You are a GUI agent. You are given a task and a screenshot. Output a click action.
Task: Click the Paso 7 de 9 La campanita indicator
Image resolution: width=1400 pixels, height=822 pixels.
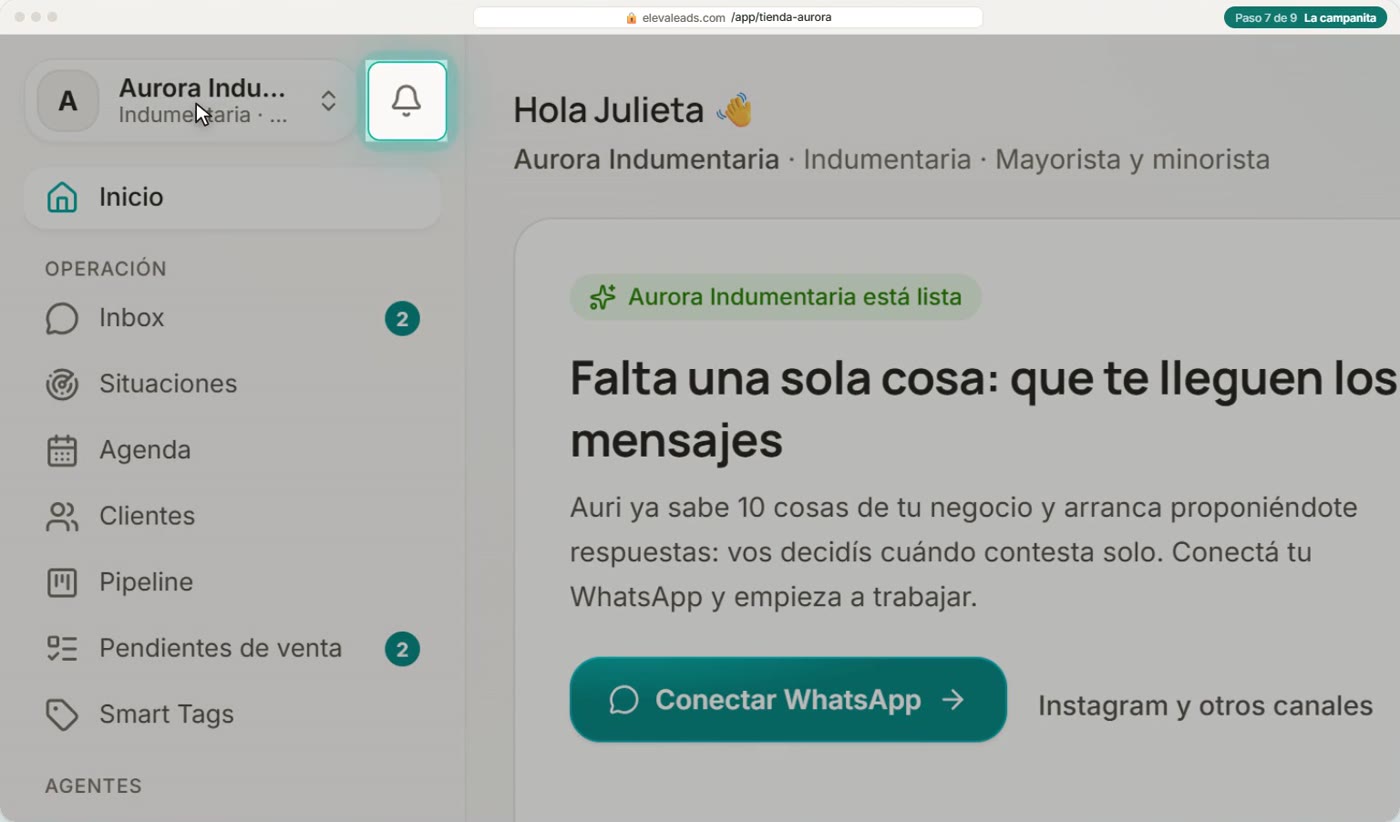1305,18
